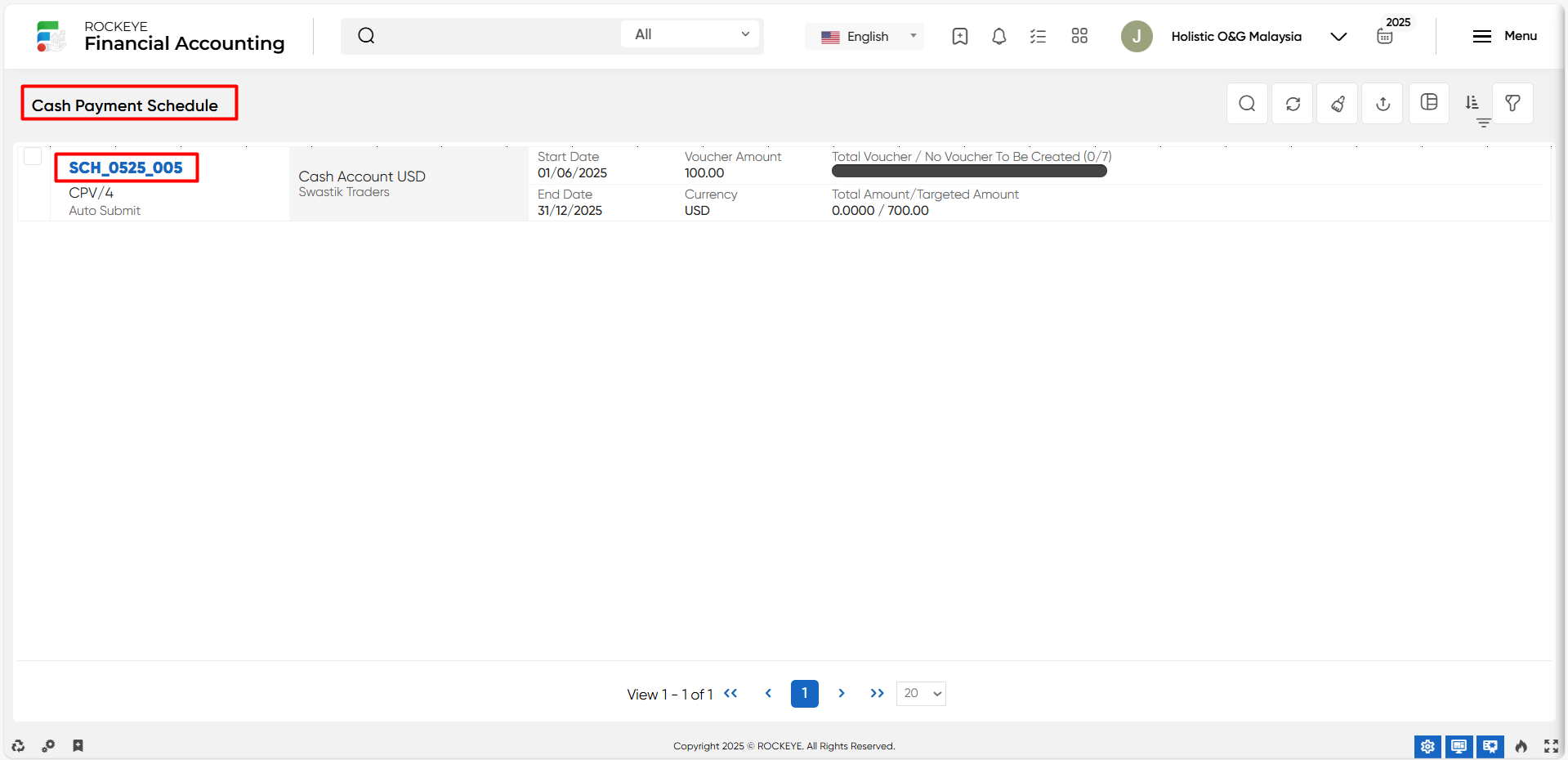Click the blue presentation star icon

point(1490,746)
